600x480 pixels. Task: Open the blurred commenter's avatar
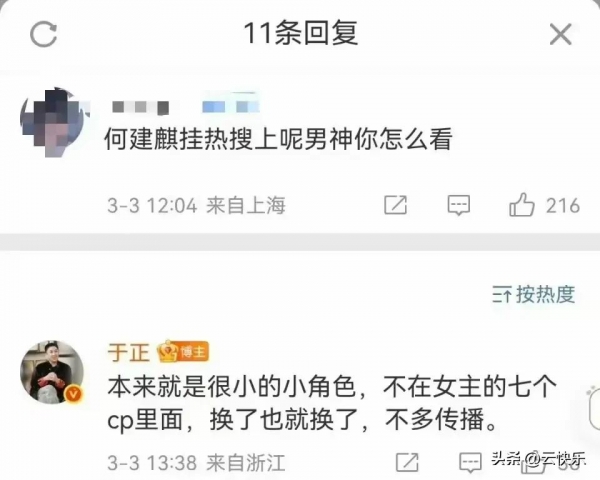(54, 121)
